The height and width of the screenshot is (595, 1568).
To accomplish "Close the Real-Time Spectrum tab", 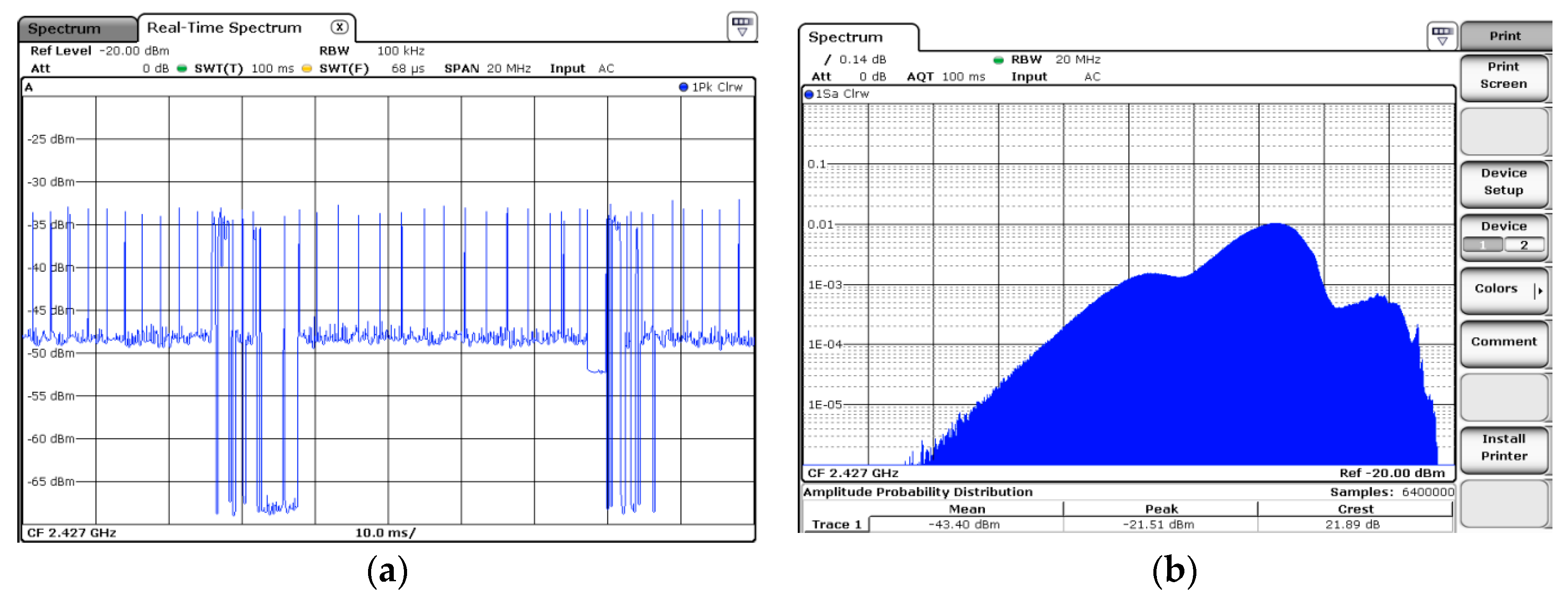I will pyautogui.click(x=339, y=27).
